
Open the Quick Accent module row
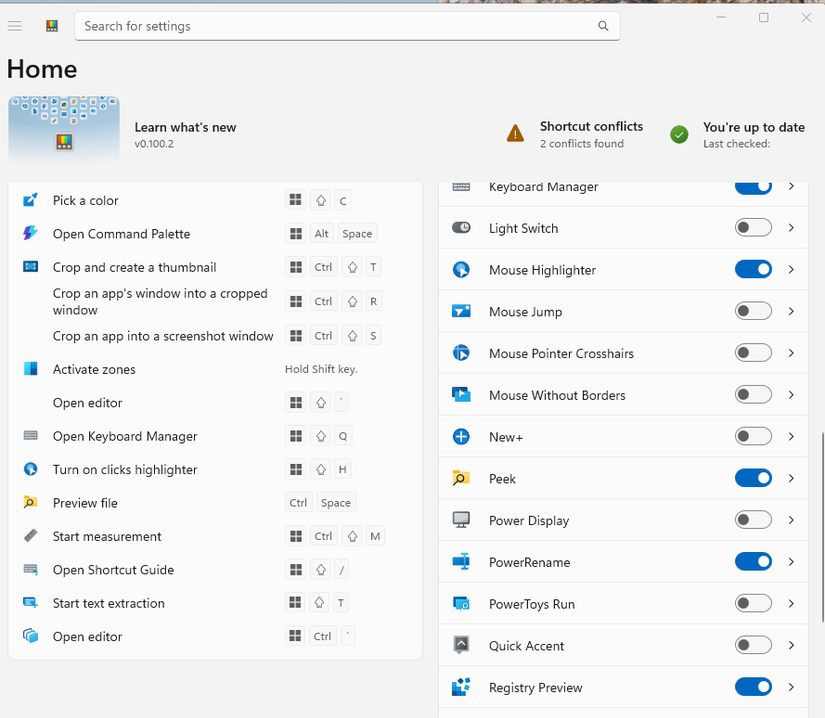click(623, 645)
